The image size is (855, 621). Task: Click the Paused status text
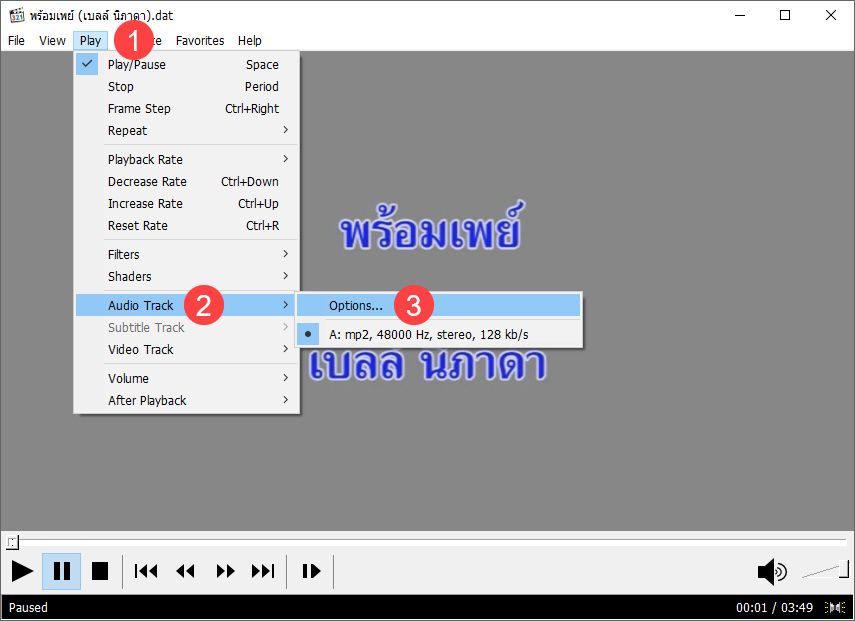pyautogui.click(x=28, y=607)
